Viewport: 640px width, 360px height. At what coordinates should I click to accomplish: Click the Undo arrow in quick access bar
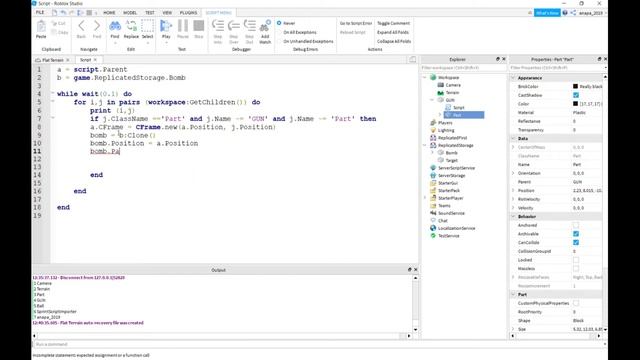click(63, 13)
